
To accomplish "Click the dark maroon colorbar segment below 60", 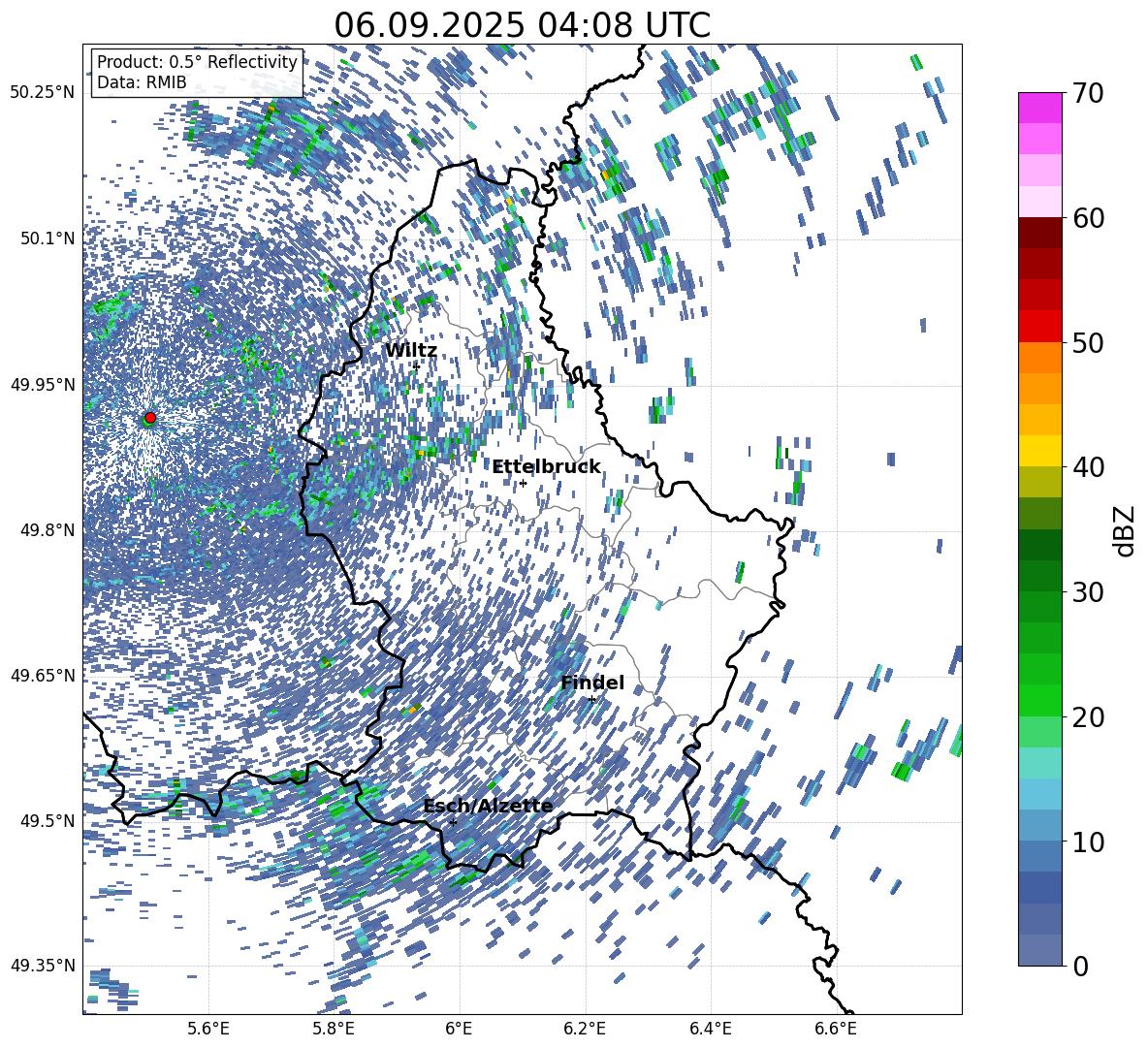I will coord(1039,233).
